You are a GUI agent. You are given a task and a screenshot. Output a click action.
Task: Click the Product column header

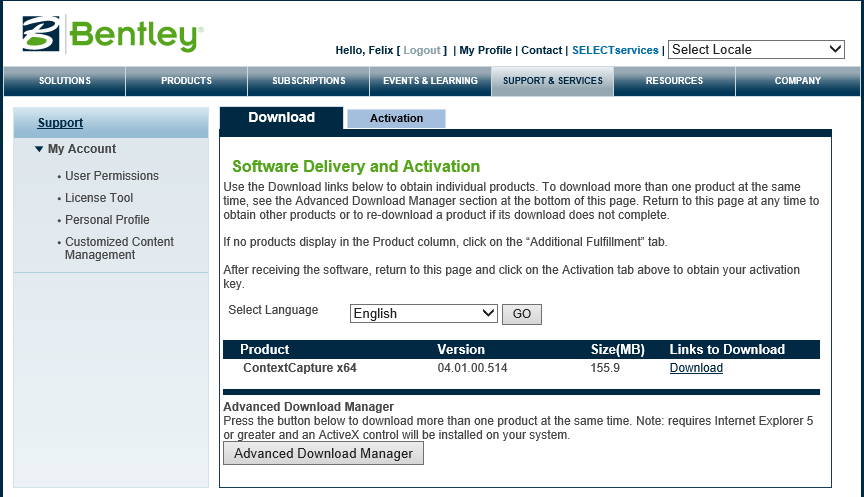264,350
